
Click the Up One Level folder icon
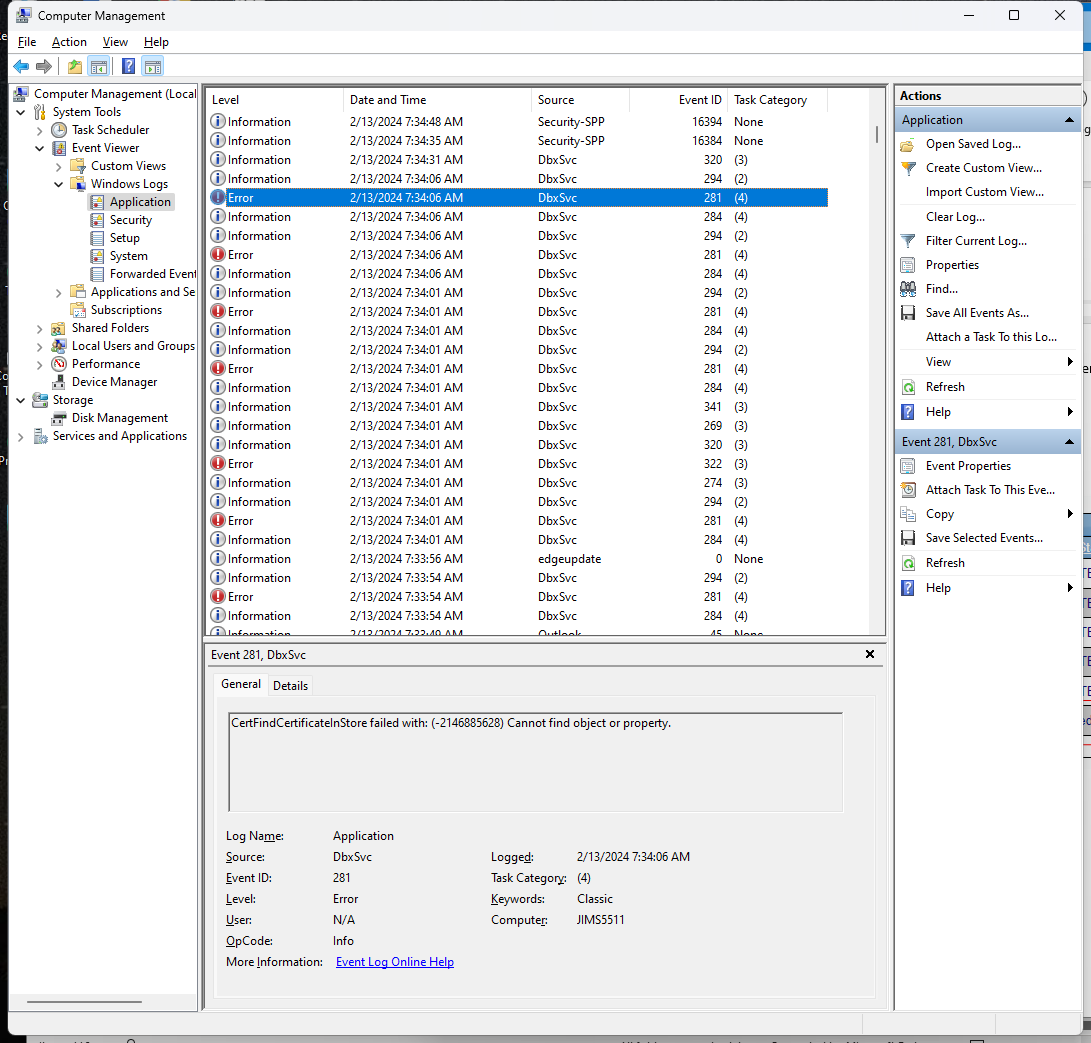(74, 67)
